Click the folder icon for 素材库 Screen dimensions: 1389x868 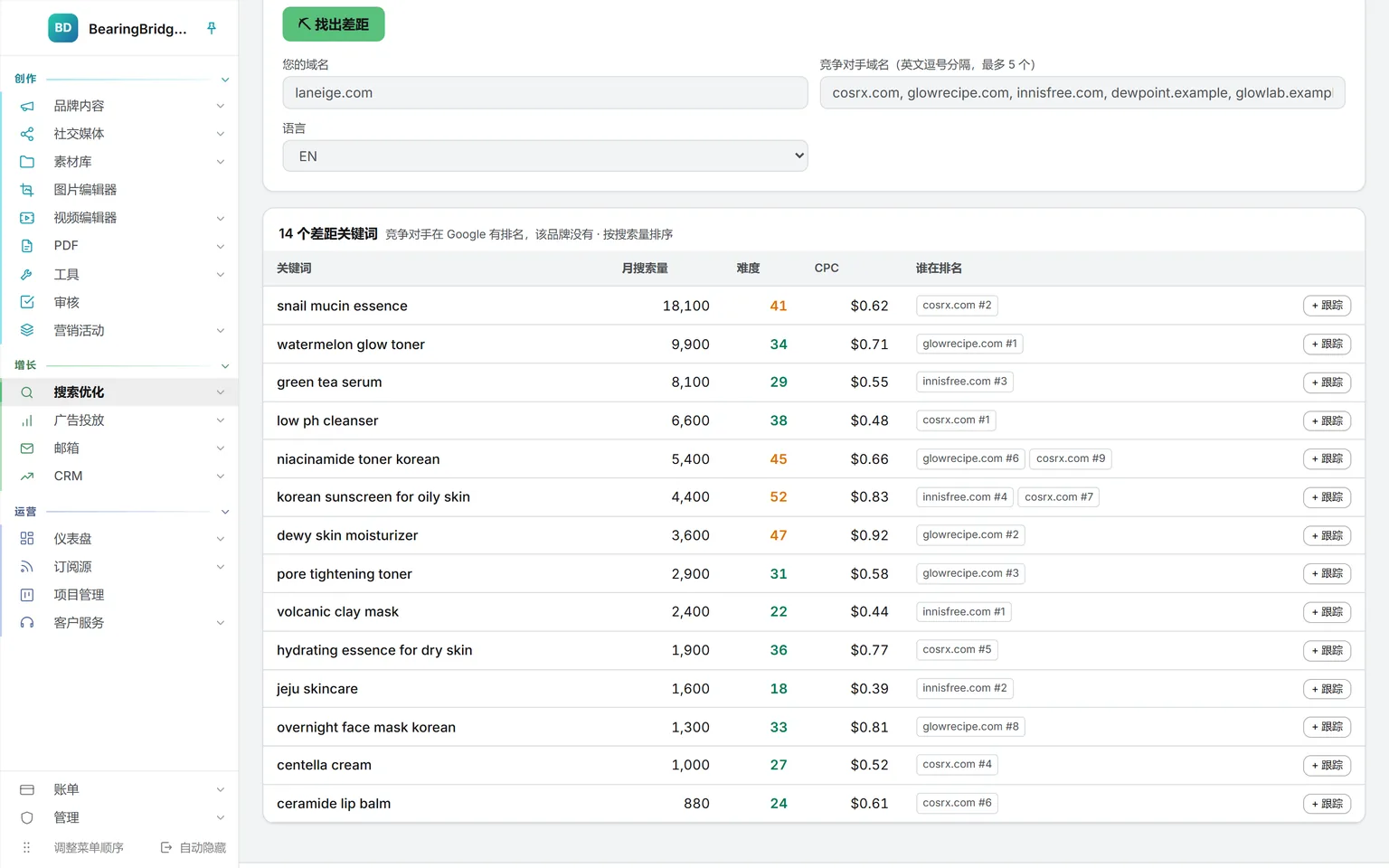pos(27,162)
